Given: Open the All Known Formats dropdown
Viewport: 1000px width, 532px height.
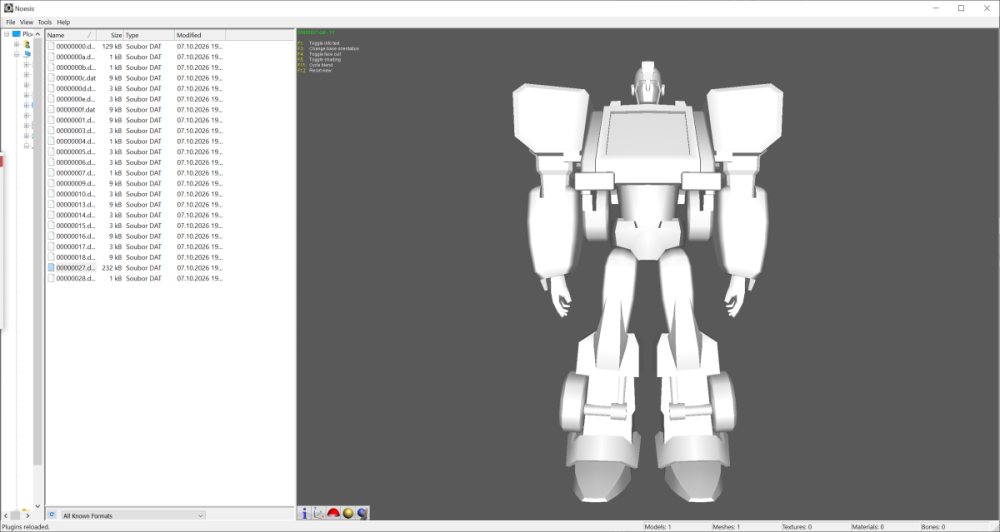Looking at the screenshot, I should click(x=133, y=515).
